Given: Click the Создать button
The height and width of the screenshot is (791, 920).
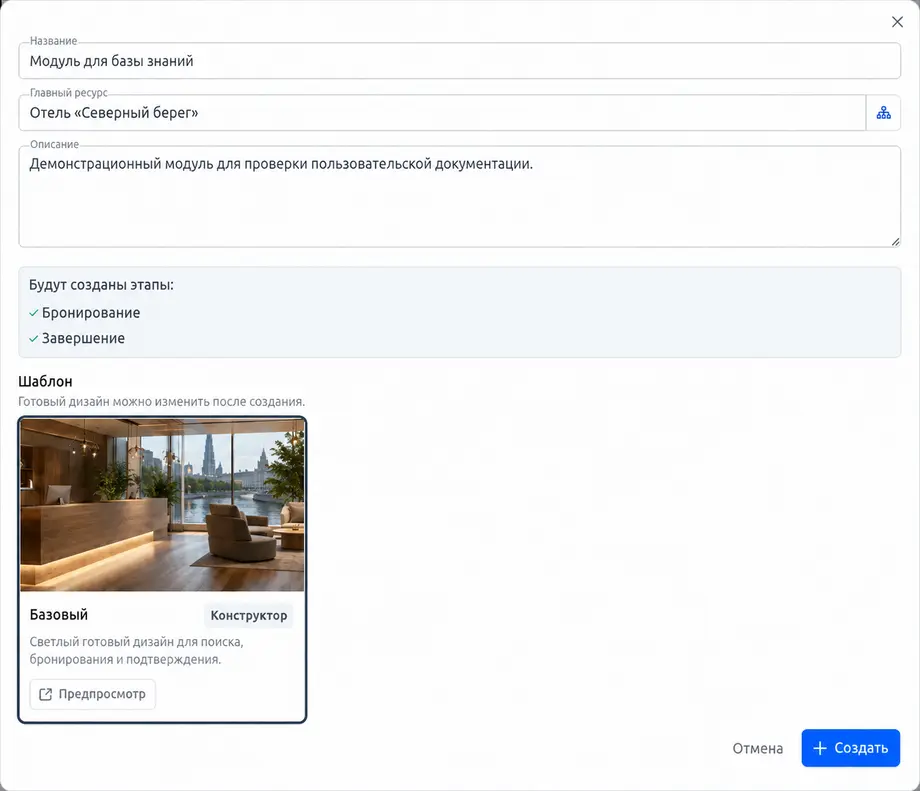Looking at the screenshot, I should click(x=851, y=748).
